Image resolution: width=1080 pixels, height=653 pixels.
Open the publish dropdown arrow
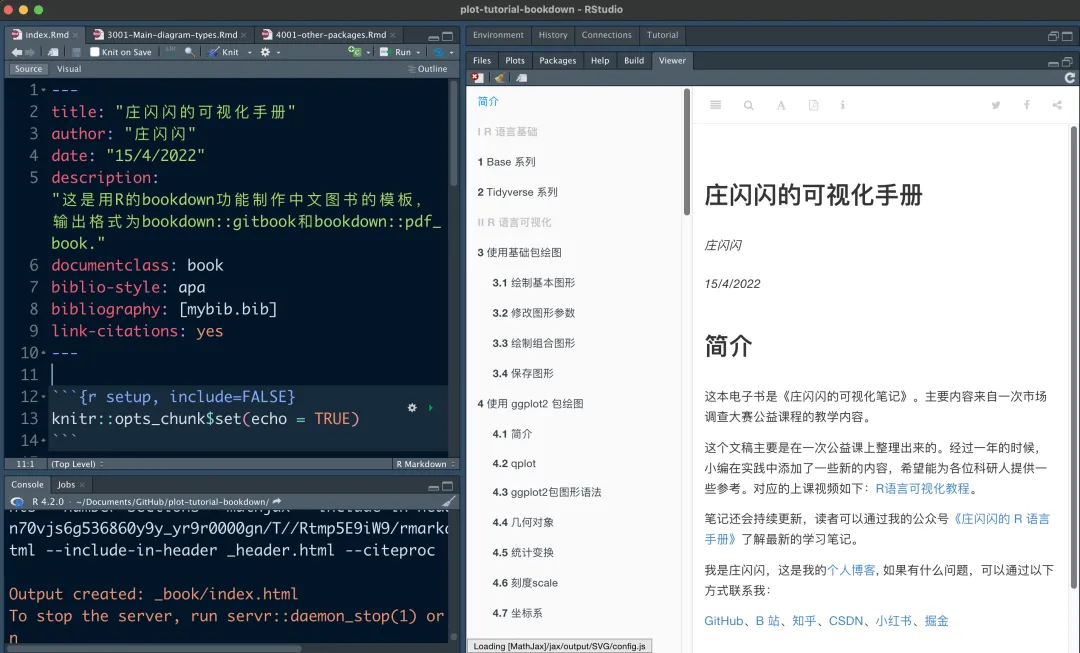(x=452, y=52)
